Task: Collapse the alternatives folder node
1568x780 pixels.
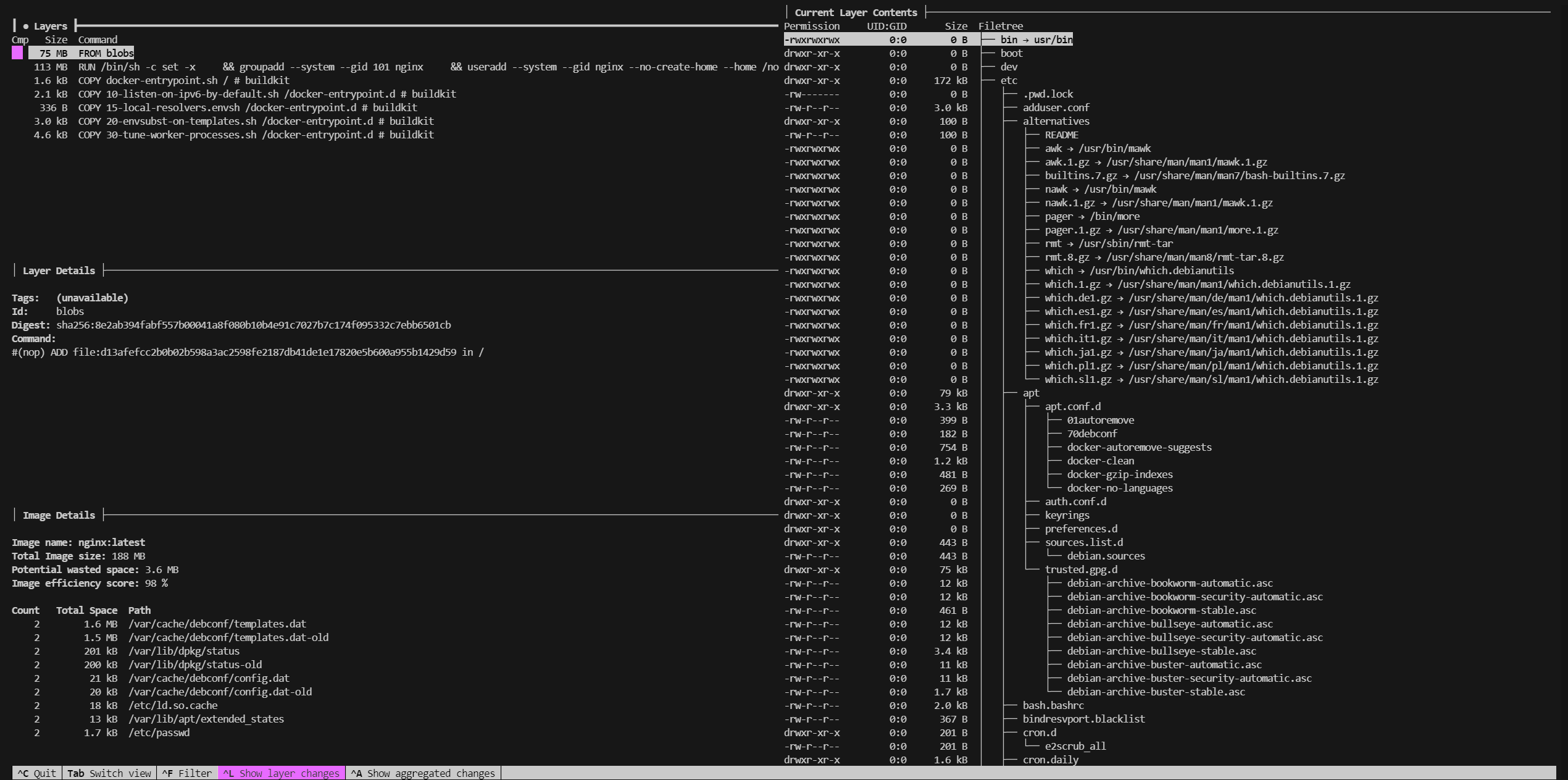Action: (x=1056, y=121)
